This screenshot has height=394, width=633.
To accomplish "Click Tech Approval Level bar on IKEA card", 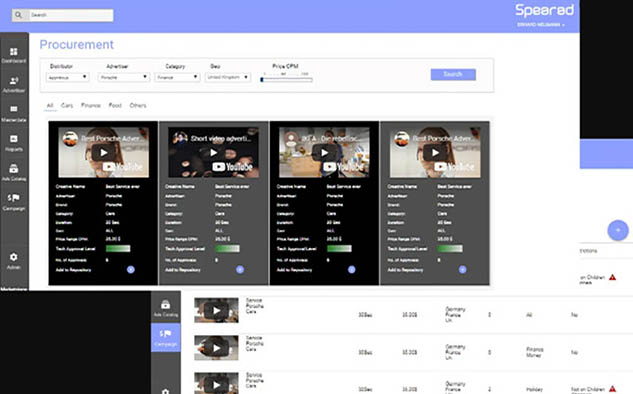I will tap(339, 249).
